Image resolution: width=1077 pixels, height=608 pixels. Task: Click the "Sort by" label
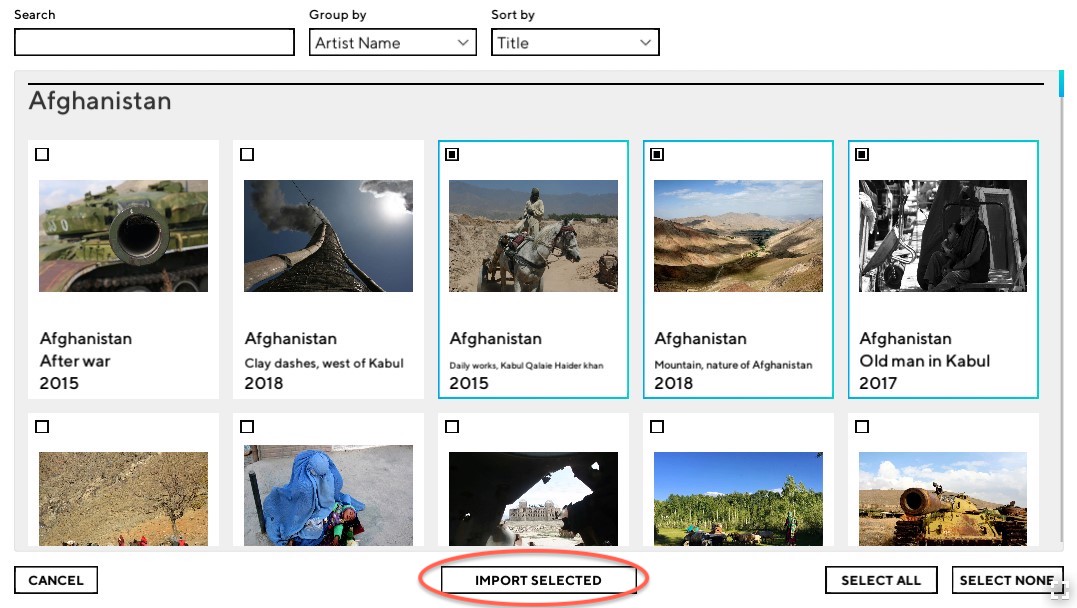tap(512, 14)
